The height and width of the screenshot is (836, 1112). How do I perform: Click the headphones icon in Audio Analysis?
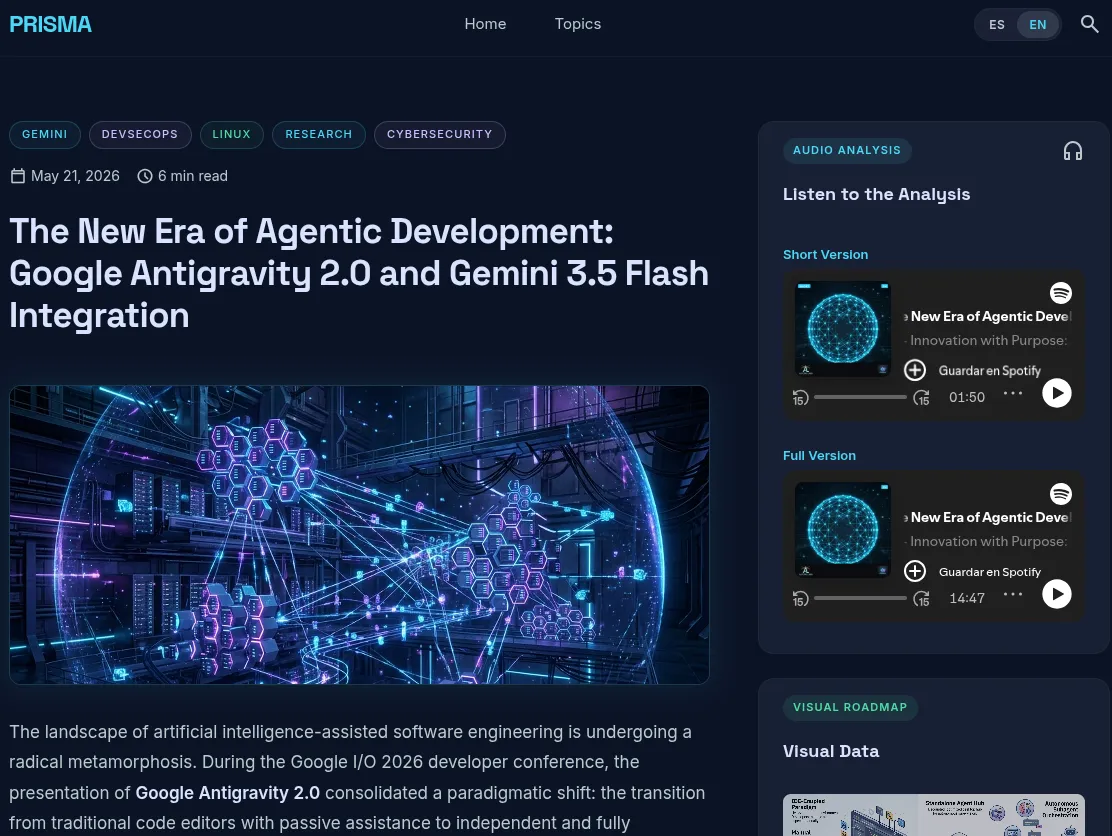(x=1072, y=150)
